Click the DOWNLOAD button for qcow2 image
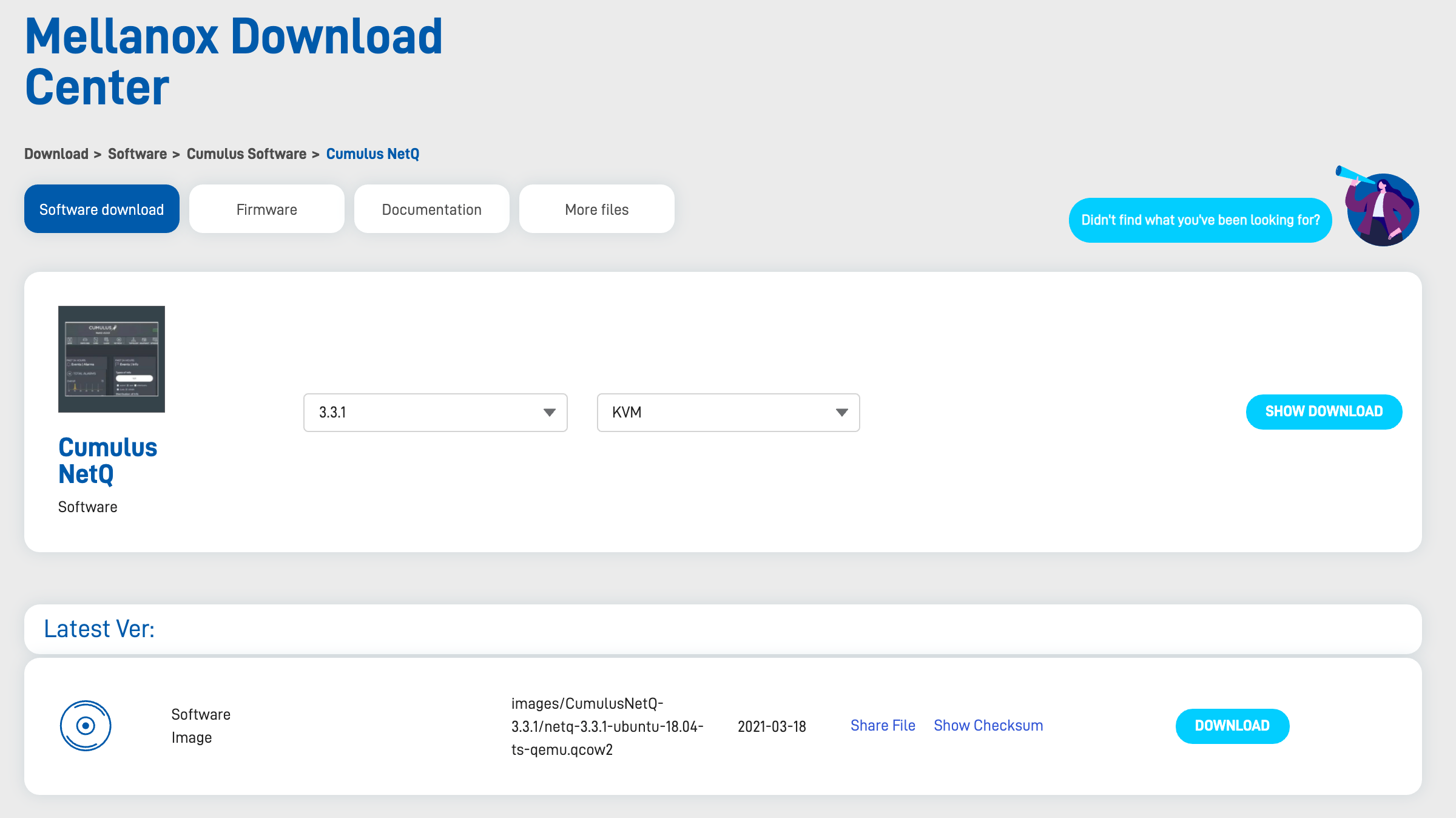The height and width of the screenshot is (818, 1456). pyautogui.click(x=1232, y=726)
